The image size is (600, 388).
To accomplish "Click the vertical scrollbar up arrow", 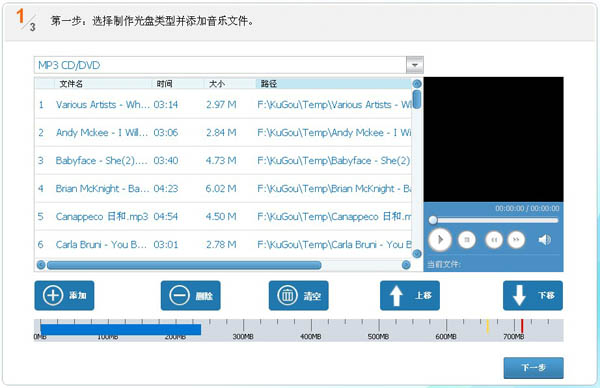I will pos(417,83).
